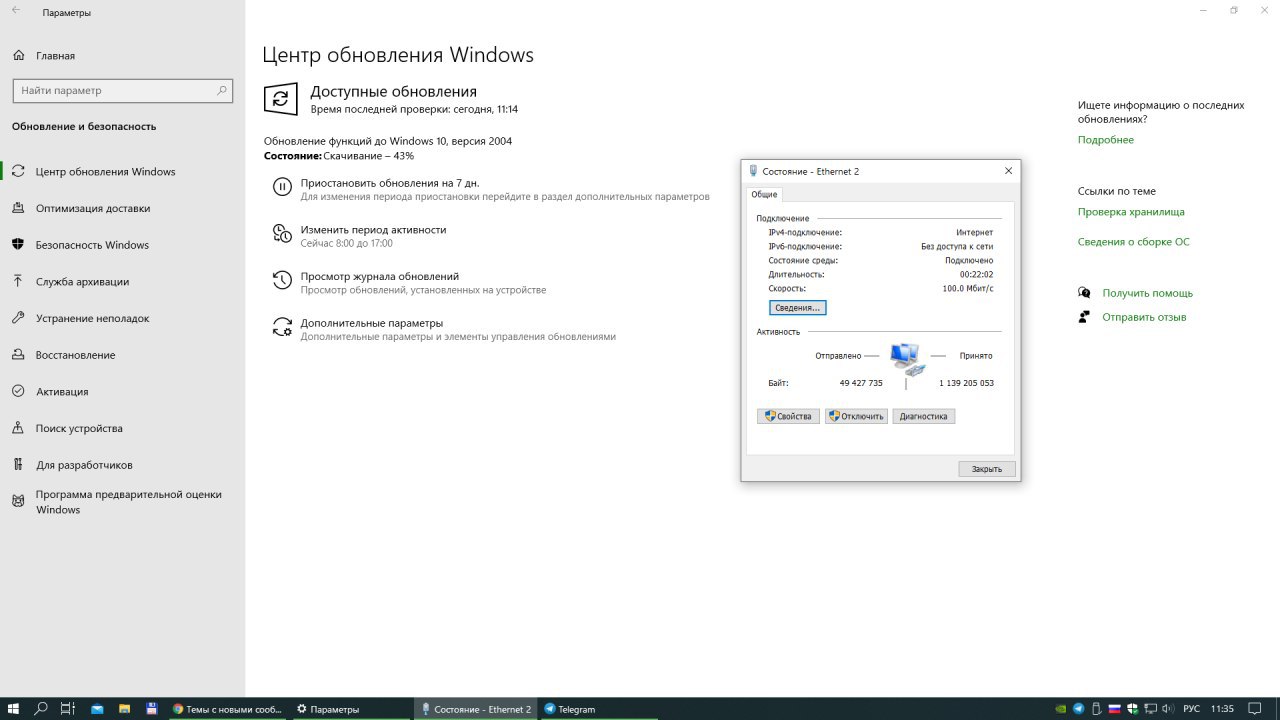
Task: Click the search magnifier in Найти параметр
Action: pos(222,90)
